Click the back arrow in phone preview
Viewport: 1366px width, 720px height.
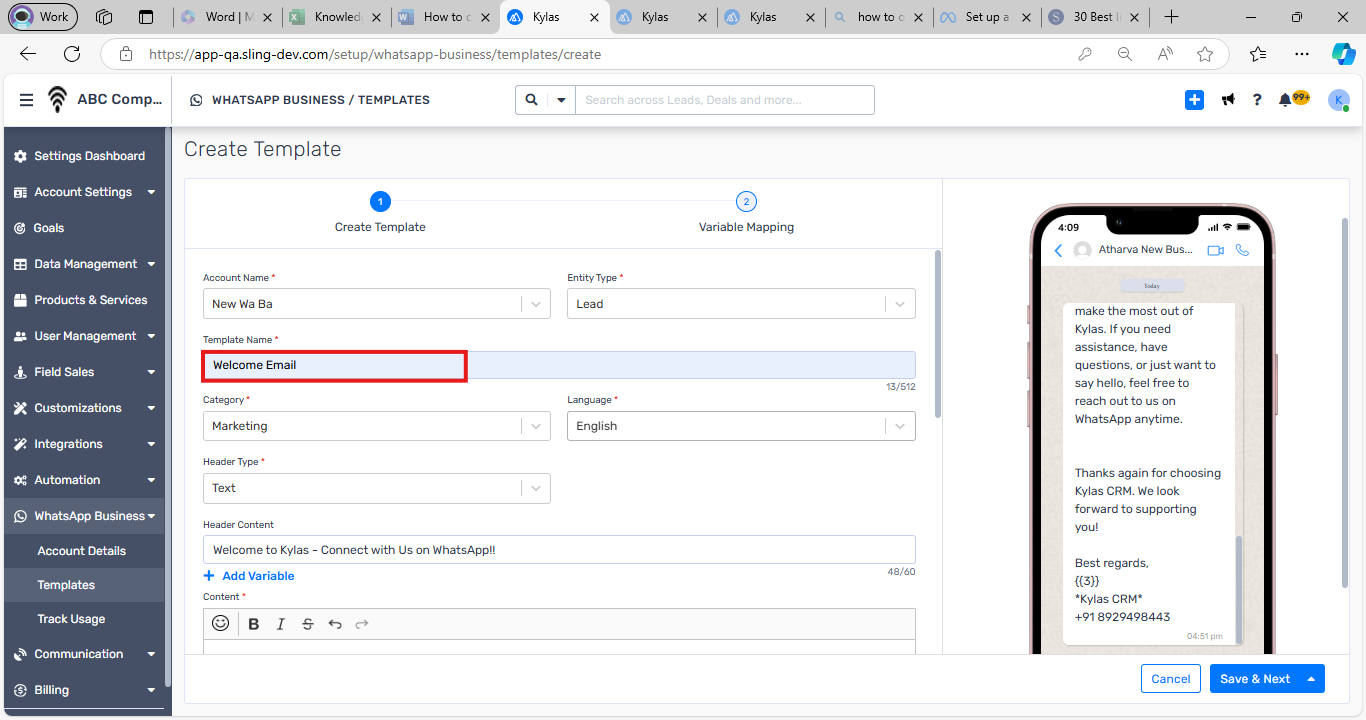pyautogui.click(x=1058, y=250)
